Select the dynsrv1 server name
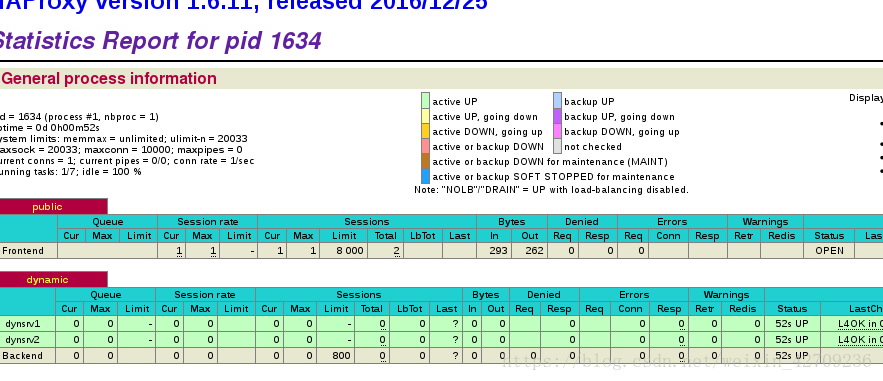883x381 pixels. [x=23, y=324]
